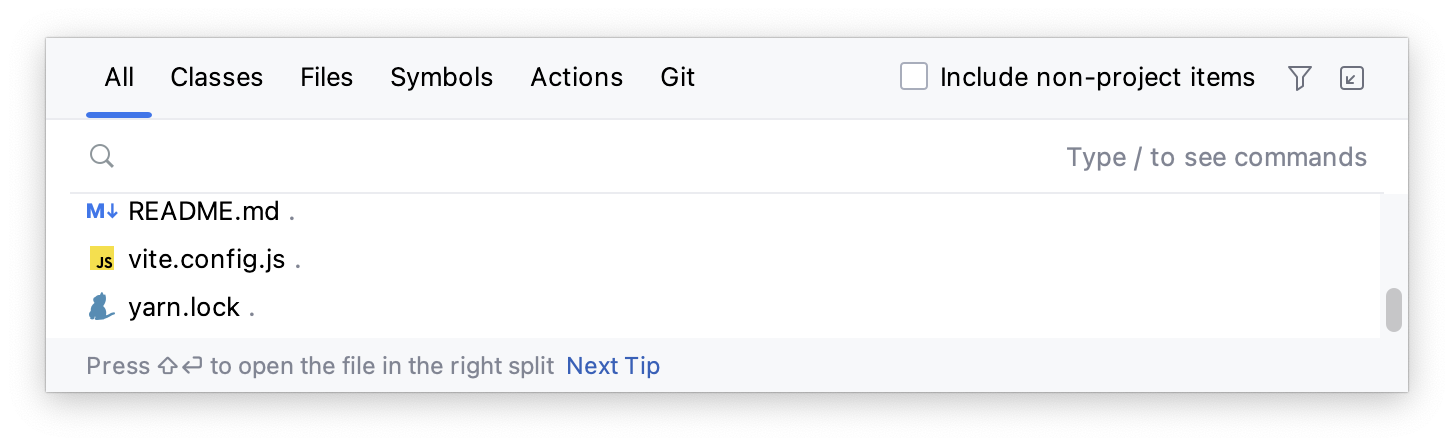Screen dimensions: 1454x446
Task: Switch to the All tab
Action: [119, 78]
